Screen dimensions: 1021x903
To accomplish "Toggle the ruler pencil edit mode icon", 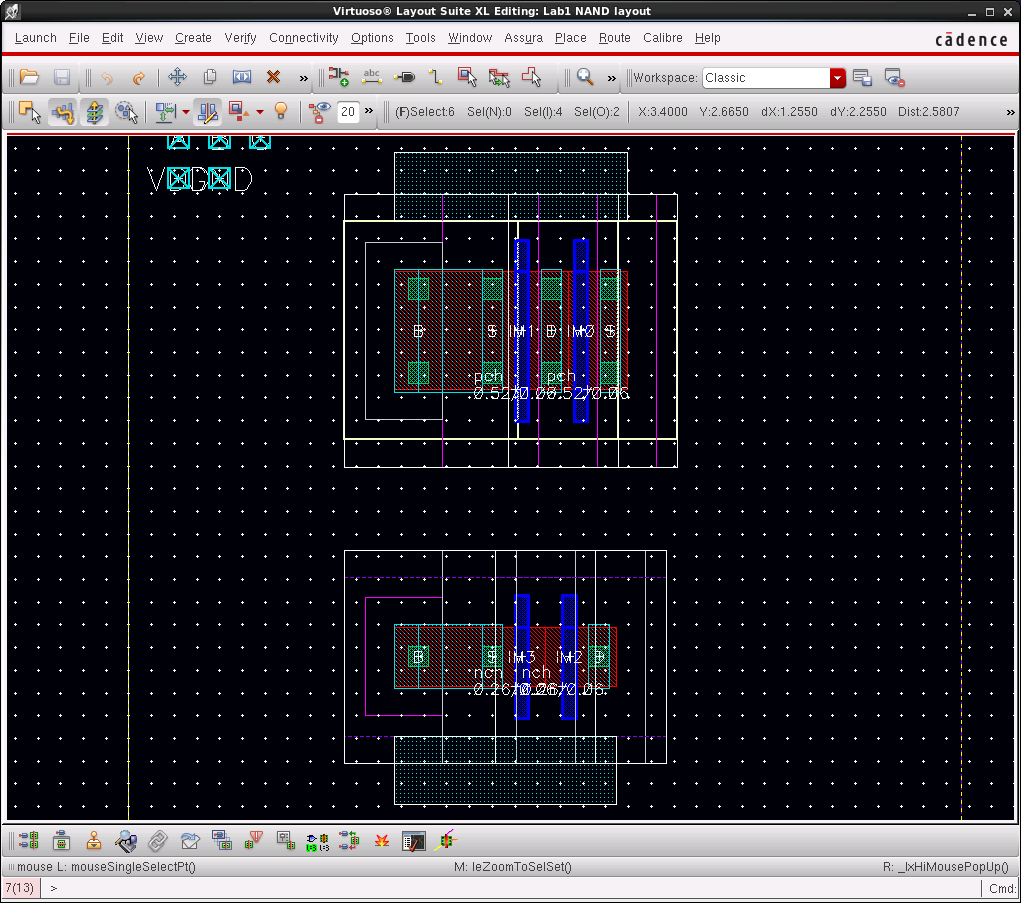I will coord(208,111).
